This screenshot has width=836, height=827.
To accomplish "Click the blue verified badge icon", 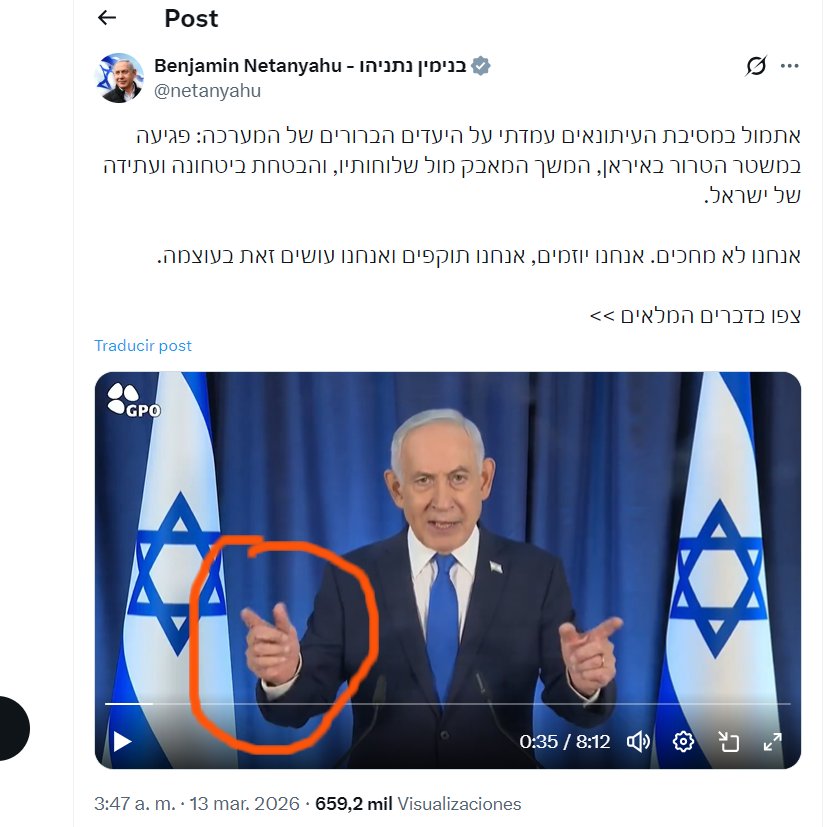I will [x=480, y=66].
